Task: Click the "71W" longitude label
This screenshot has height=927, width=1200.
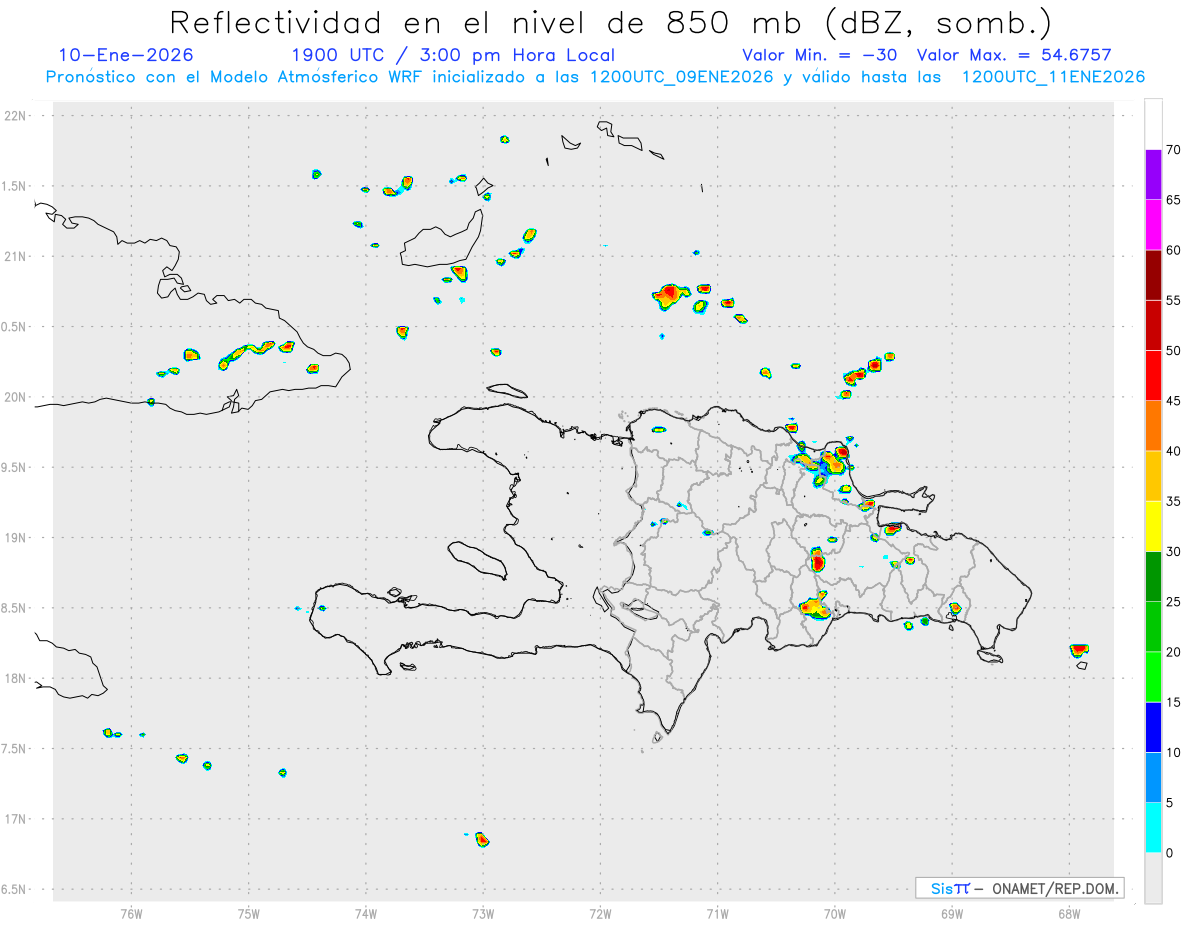Action: coord(718,914)
